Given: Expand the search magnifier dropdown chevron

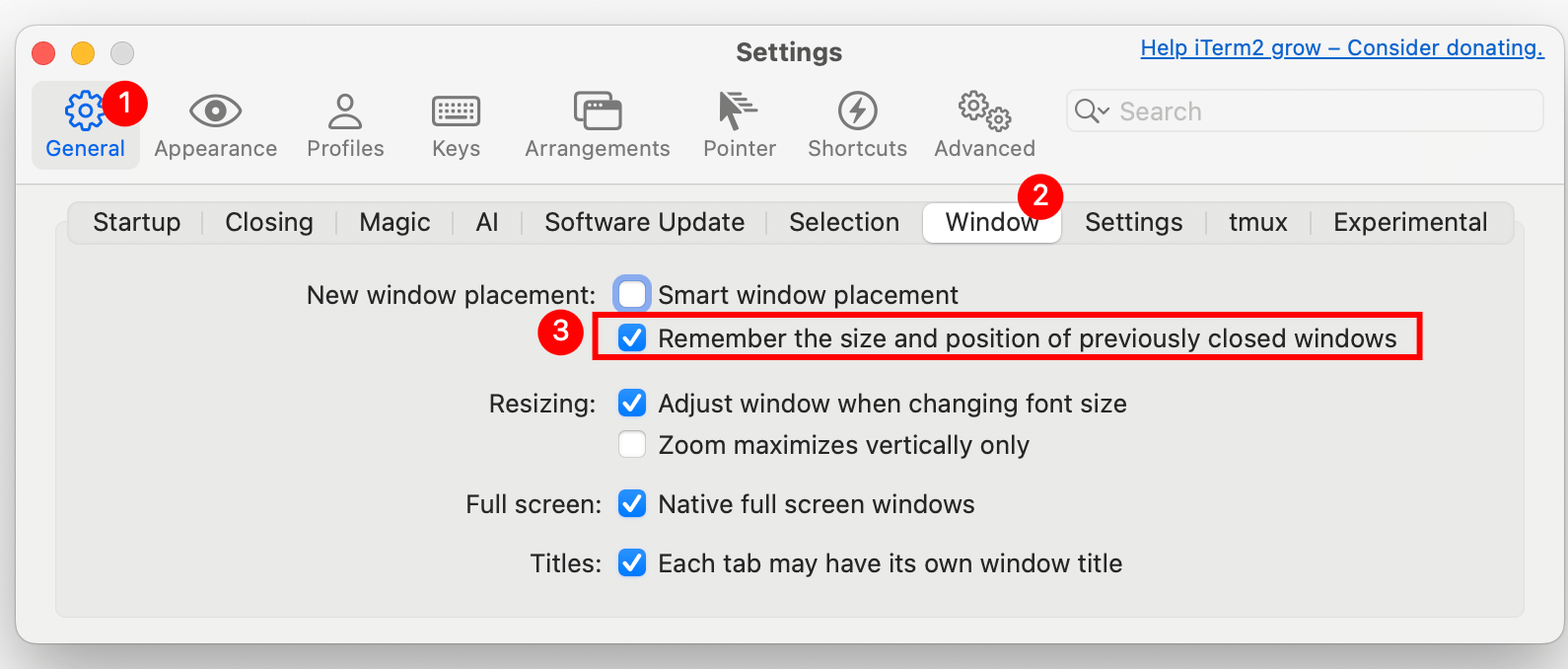Looking at the screenshot, I should pyautogui.click(x=1104, y=111).
